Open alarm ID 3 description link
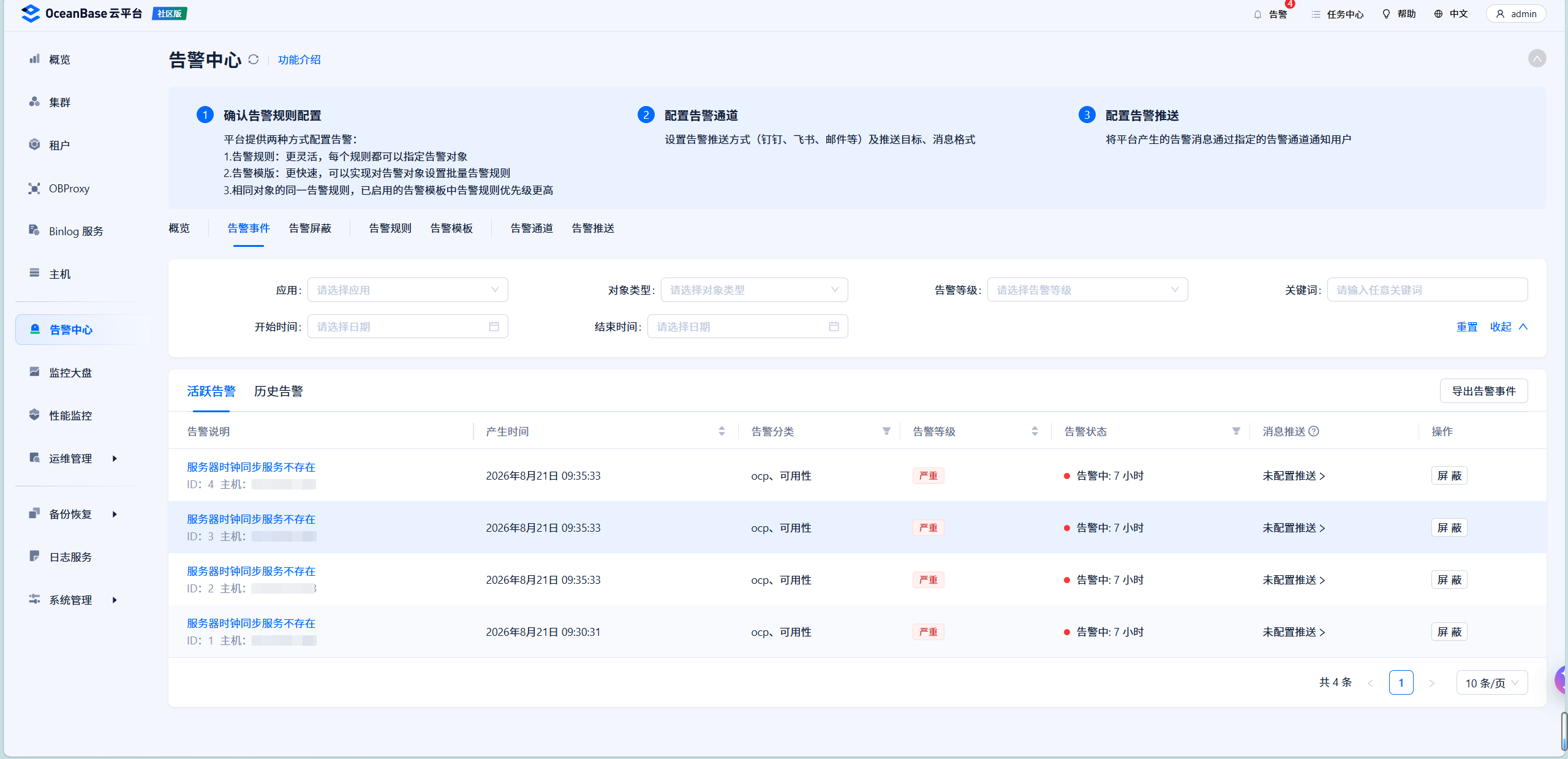 (x=251, y=519)
